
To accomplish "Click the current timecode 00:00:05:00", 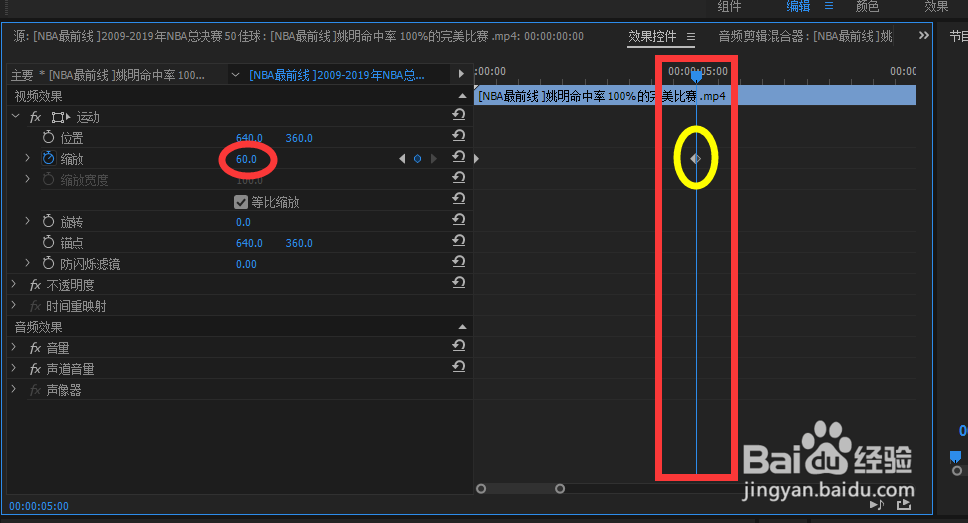I will [x=39, y=506].
